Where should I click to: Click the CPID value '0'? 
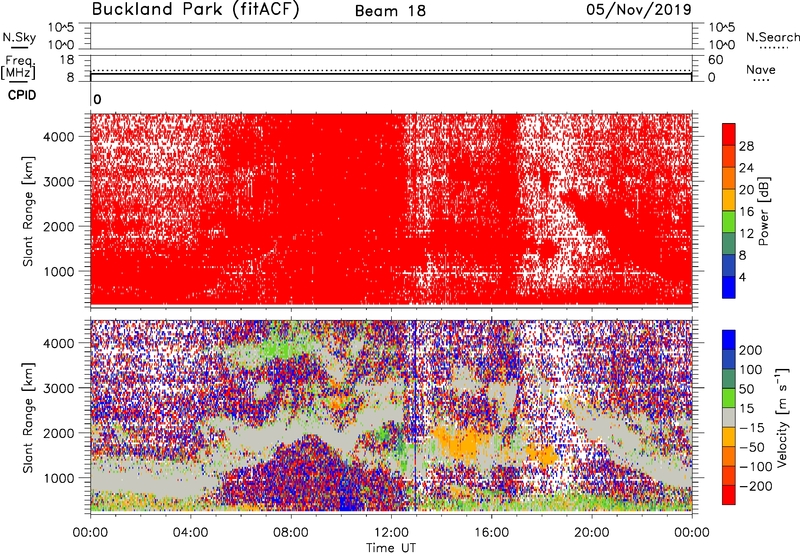(97, 99)
